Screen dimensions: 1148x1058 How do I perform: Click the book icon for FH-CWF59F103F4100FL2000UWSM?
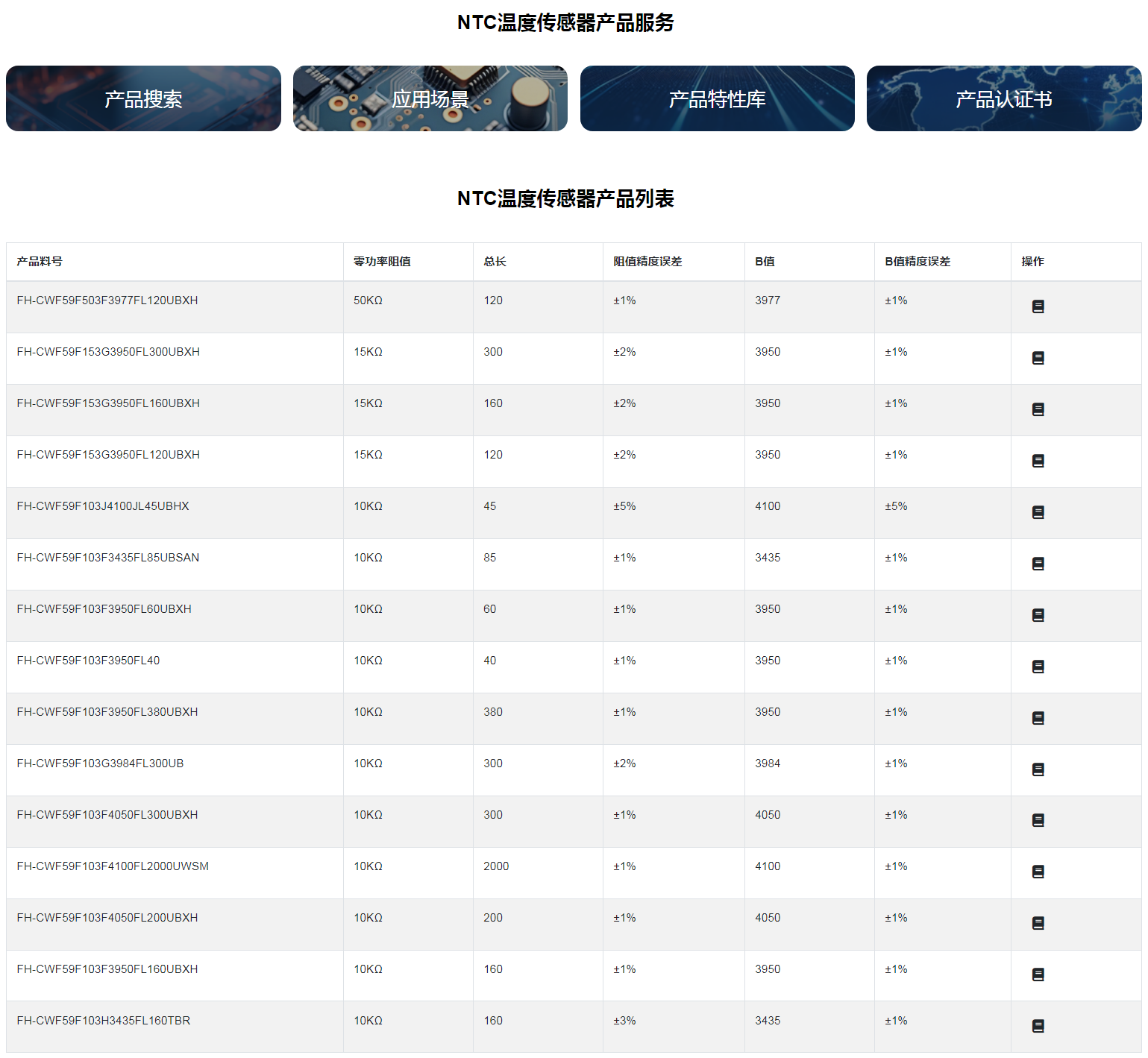[1038, 872]
